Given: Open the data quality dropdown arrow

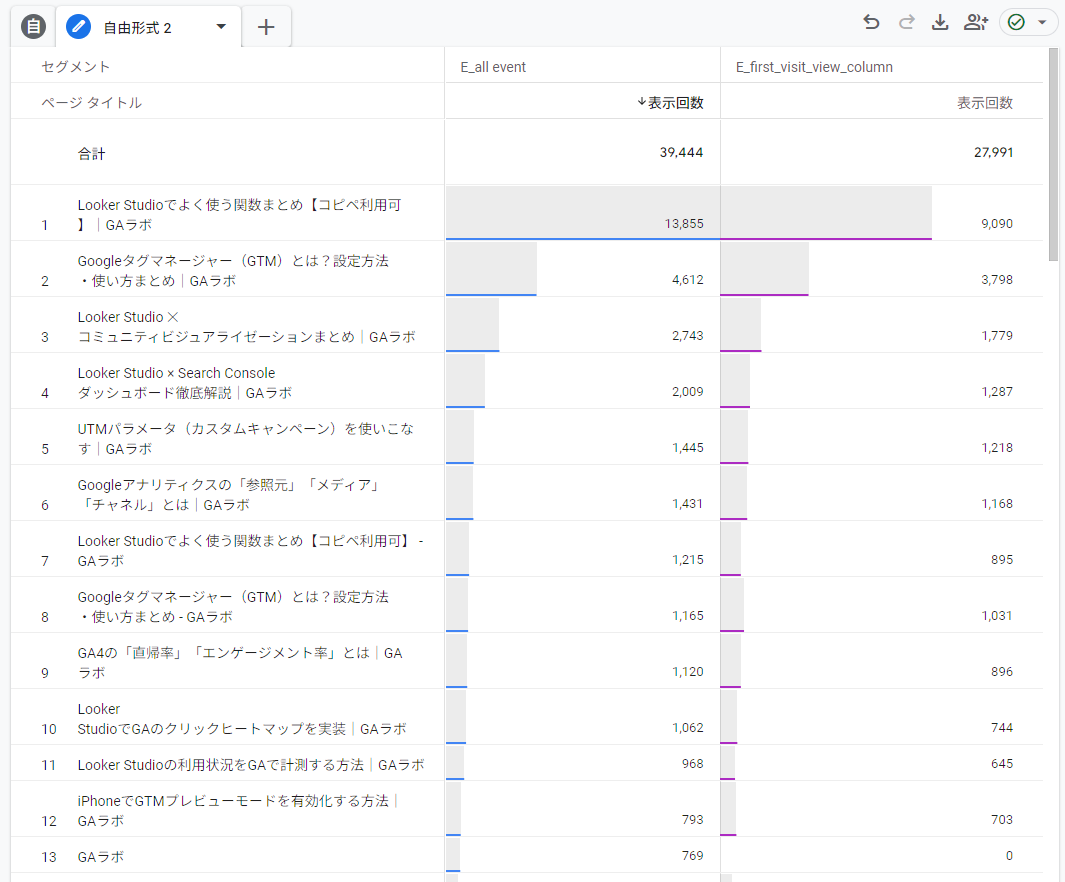Looking at the screenshot, I should (1042, 22).
